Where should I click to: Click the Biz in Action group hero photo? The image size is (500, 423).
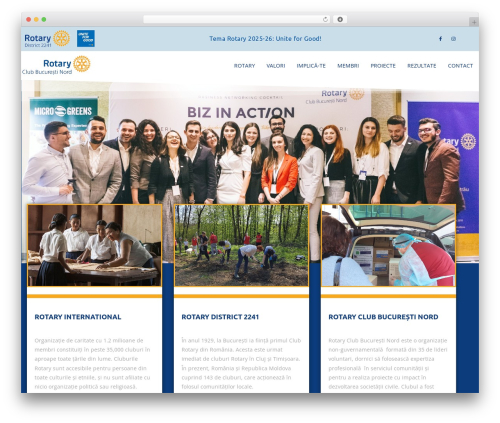250,143
